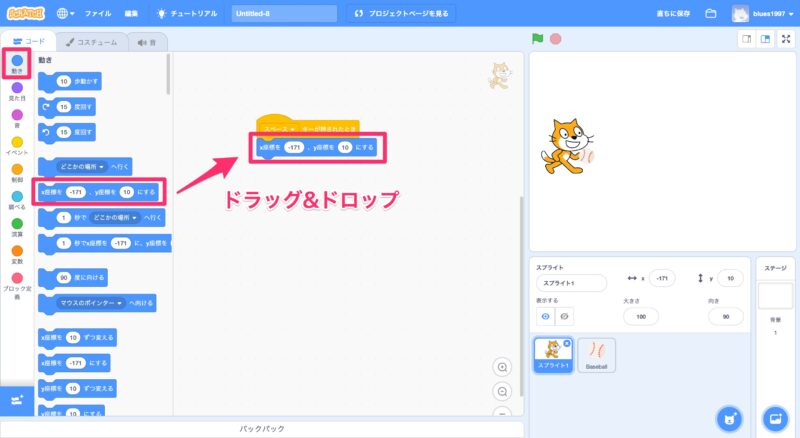The height and width of the screenshot is (438, 800).
Task: Select the Baseball sprite thumbnail
Action: coord(597,354)
